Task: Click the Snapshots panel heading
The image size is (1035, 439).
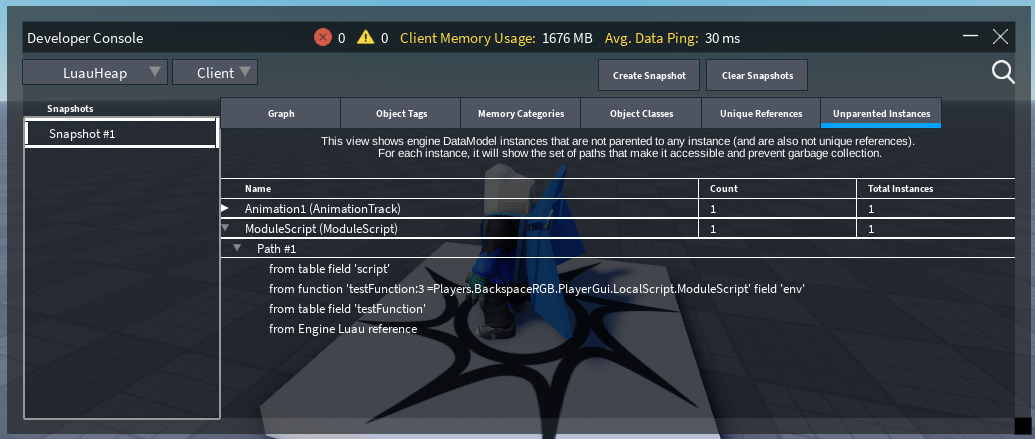Action: [x=70, y=108]
